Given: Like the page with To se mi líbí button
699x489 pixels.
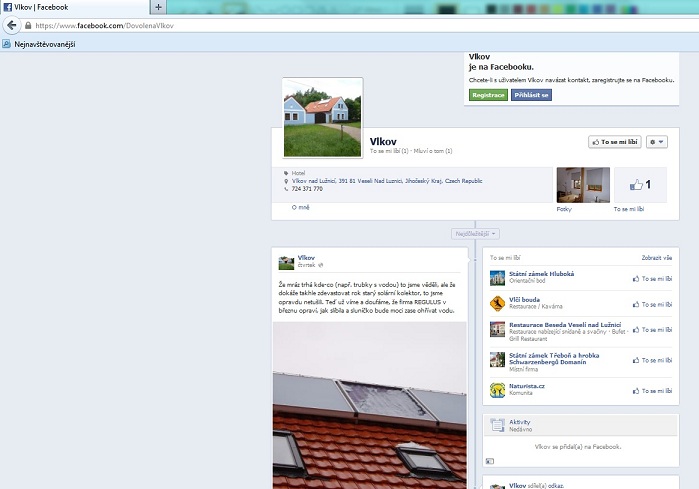Looking at the screenshot, I should (x=614, y=142).
